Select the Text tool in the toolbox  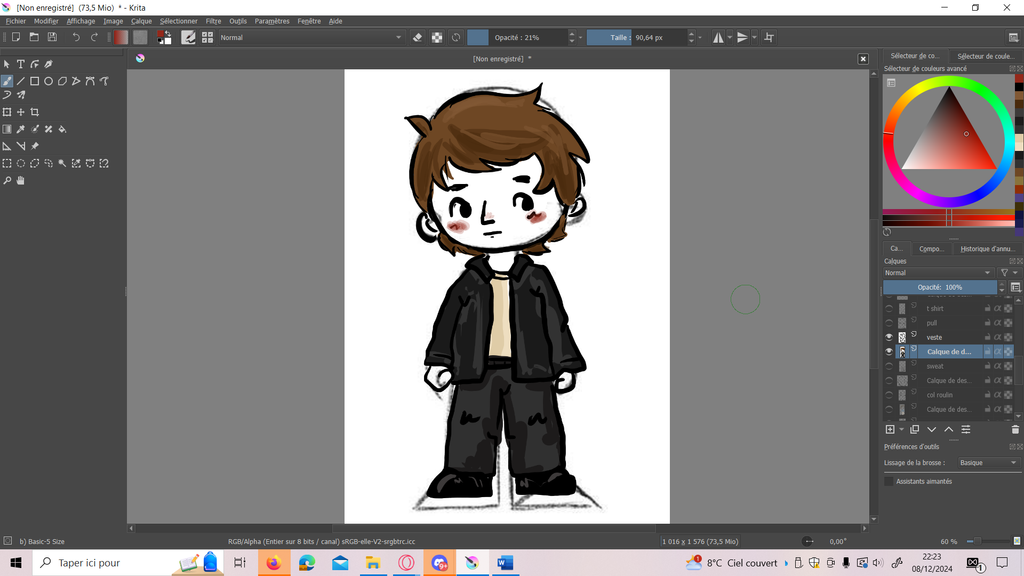pyautogui.click(x=20, y=64)
